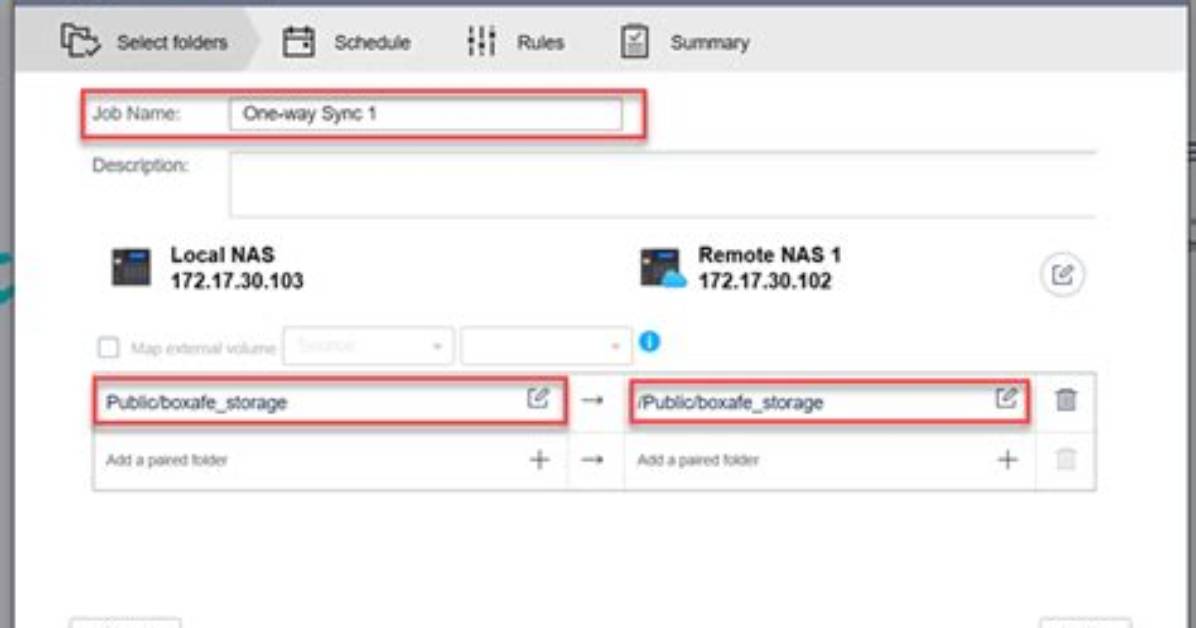The height and width of the screenshot is (628, 1196).
Task: Click local Add a paired folder text
Action: [166, 460]
